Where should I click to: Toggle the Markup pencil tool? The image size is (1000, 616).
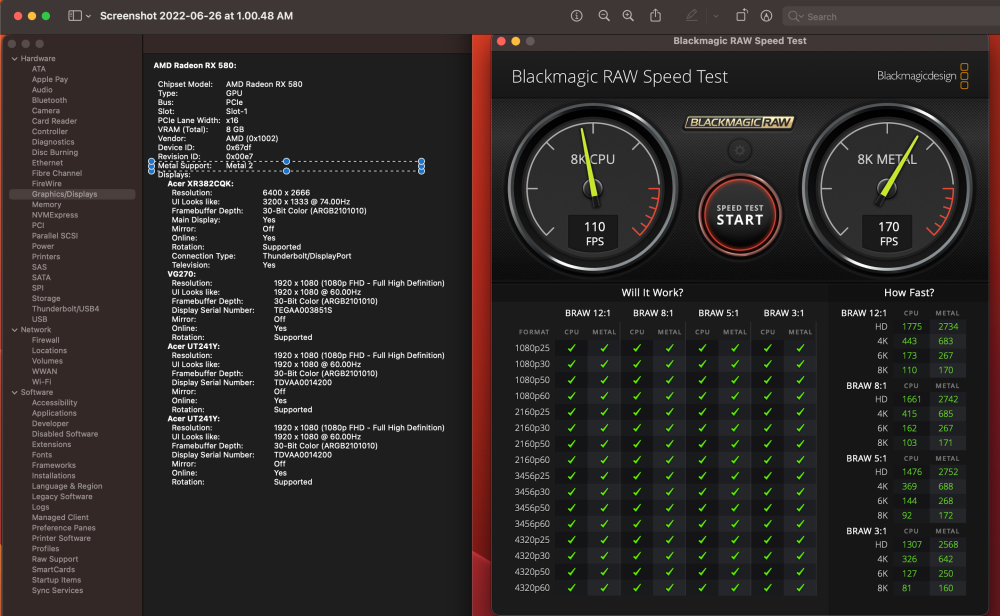pos(691,15)
